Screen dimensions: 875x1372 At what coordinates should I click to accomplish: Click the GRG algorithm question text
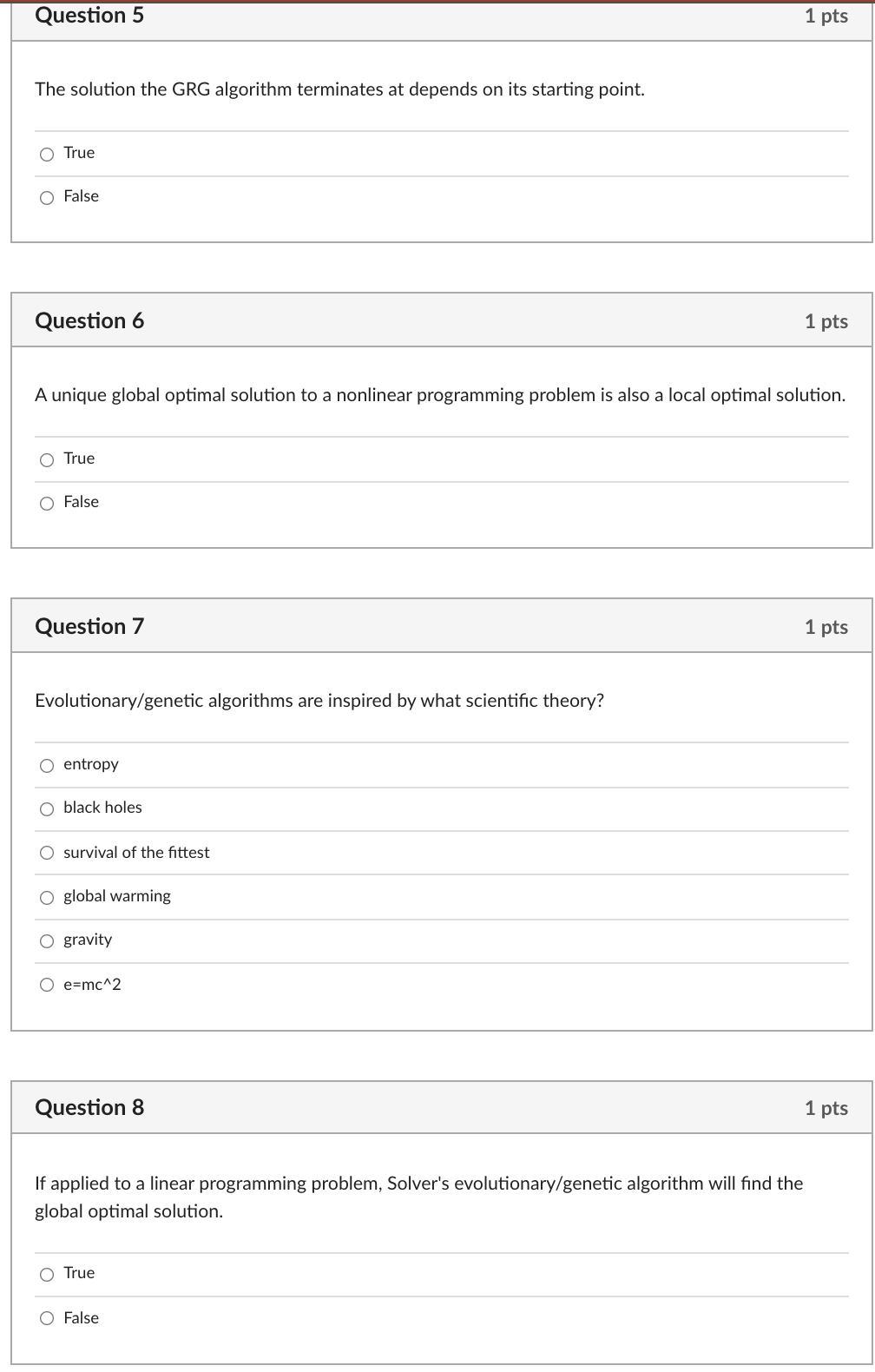[x=339, y=89]
